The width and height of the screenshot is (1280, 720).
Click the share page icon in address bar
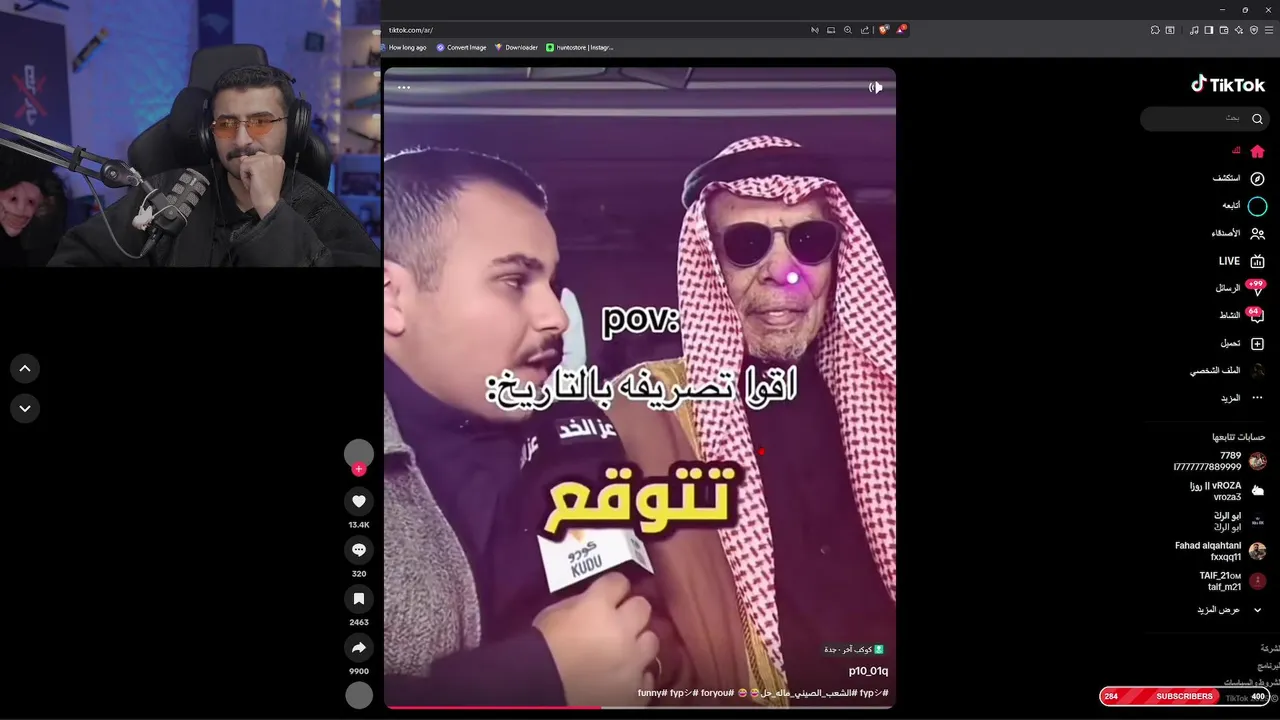[865, 30]
